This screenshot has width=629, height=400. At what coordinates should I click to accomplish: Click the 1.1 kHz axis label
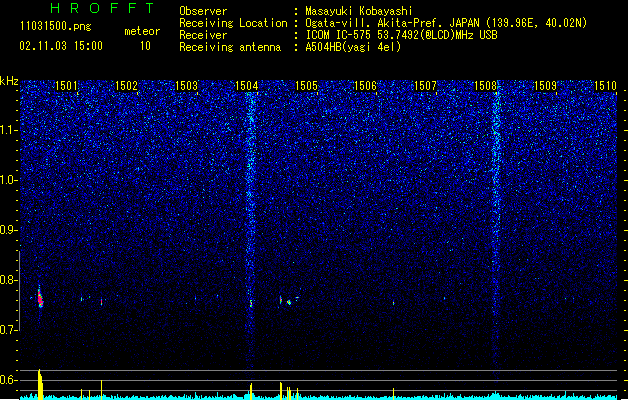click(x=9, y=130)
